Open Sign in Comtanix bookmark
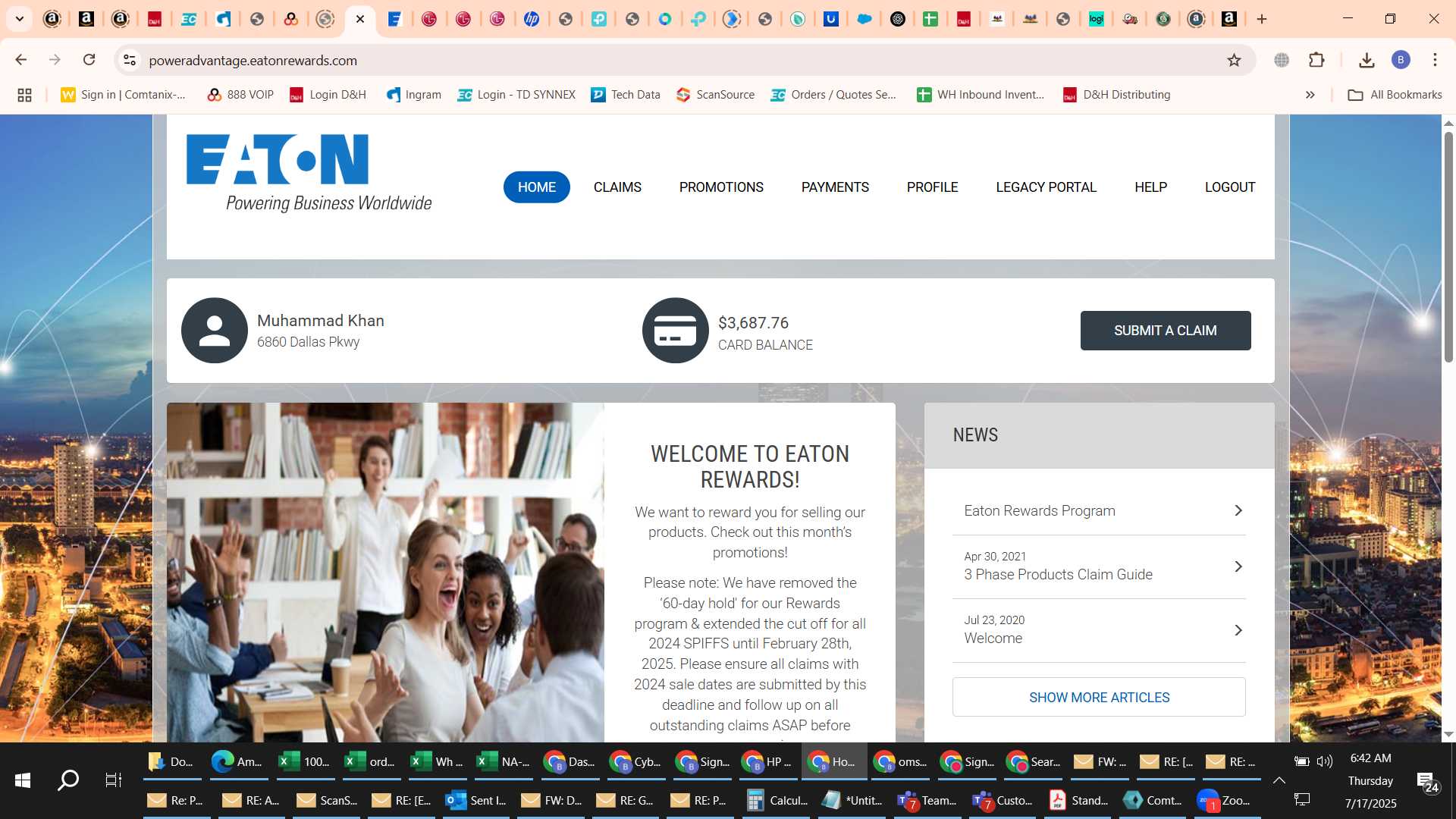This screenshot has height=819, width=1456. tap(124, 95)
